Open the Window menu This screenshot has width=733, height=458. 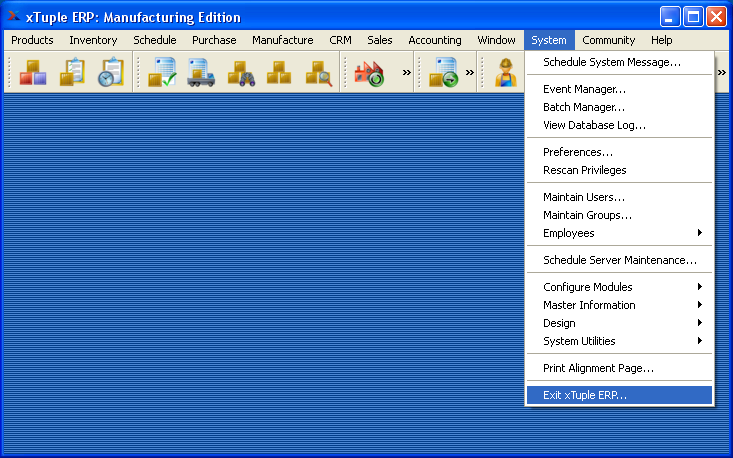click(x=496, y=40)
